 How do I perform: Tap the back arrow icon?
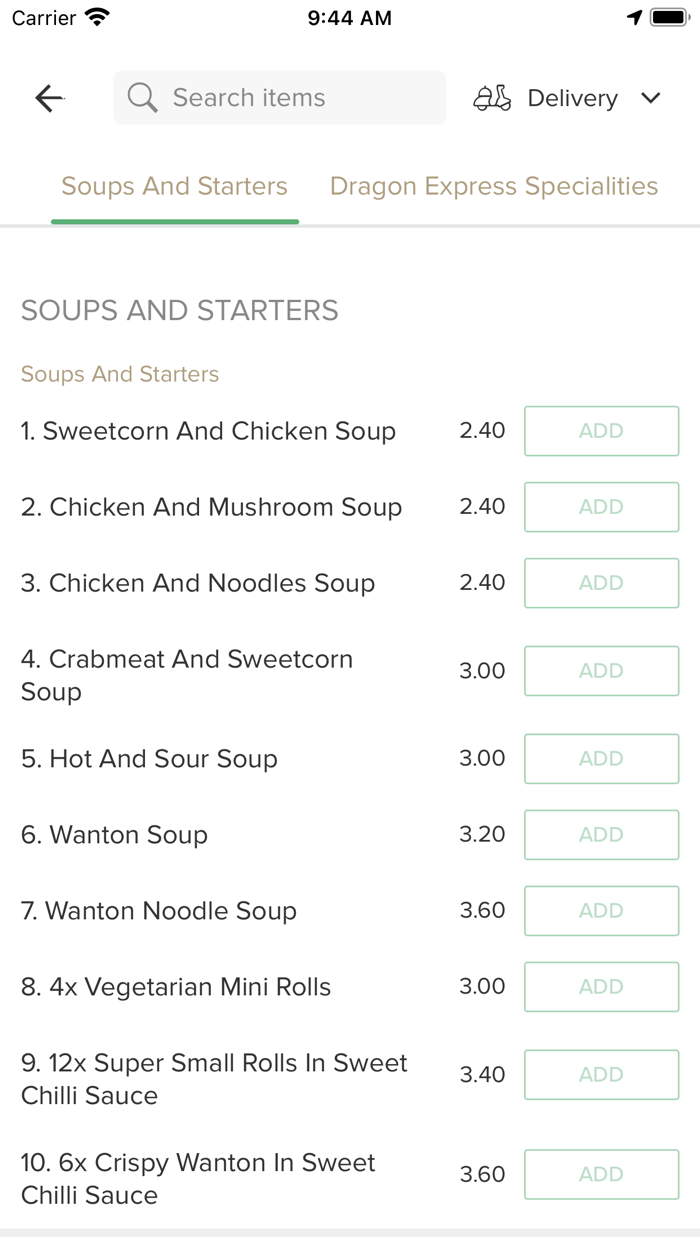click(x=49, y=98)
